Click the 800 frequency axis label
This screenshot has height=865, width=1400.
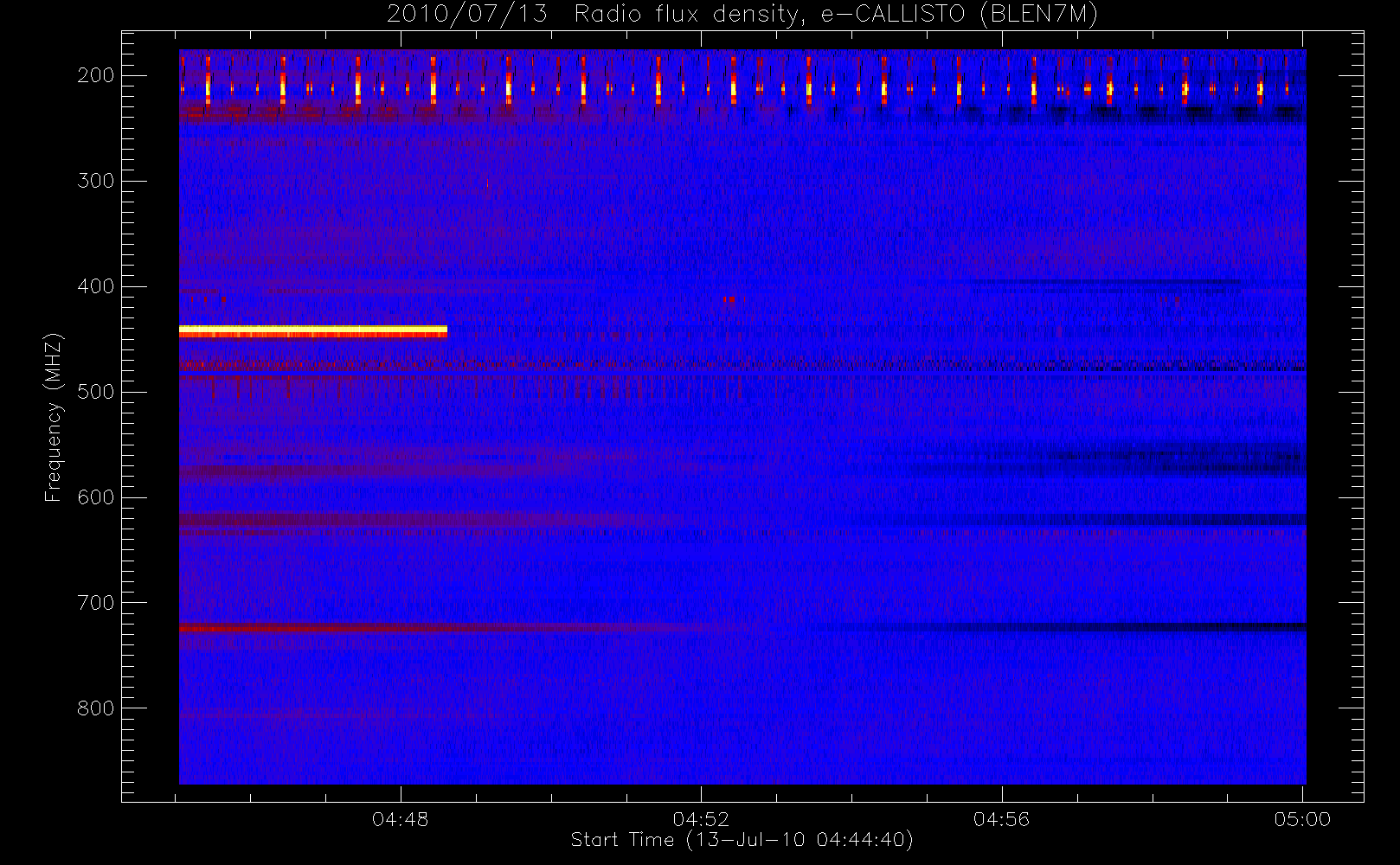pyautogui.click(x=95, y=708)
